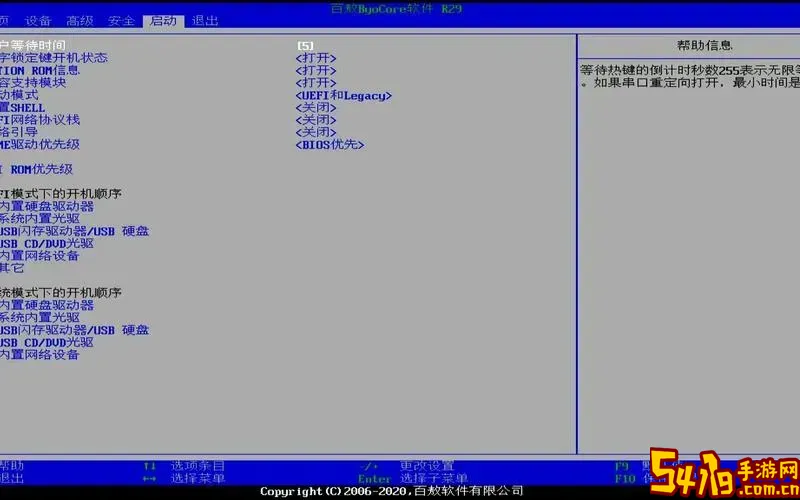The height and width of the screenshot is (500, 800).
Task: Toggle <打开> value for 容支持模块
Action: [x=316, y=83]
